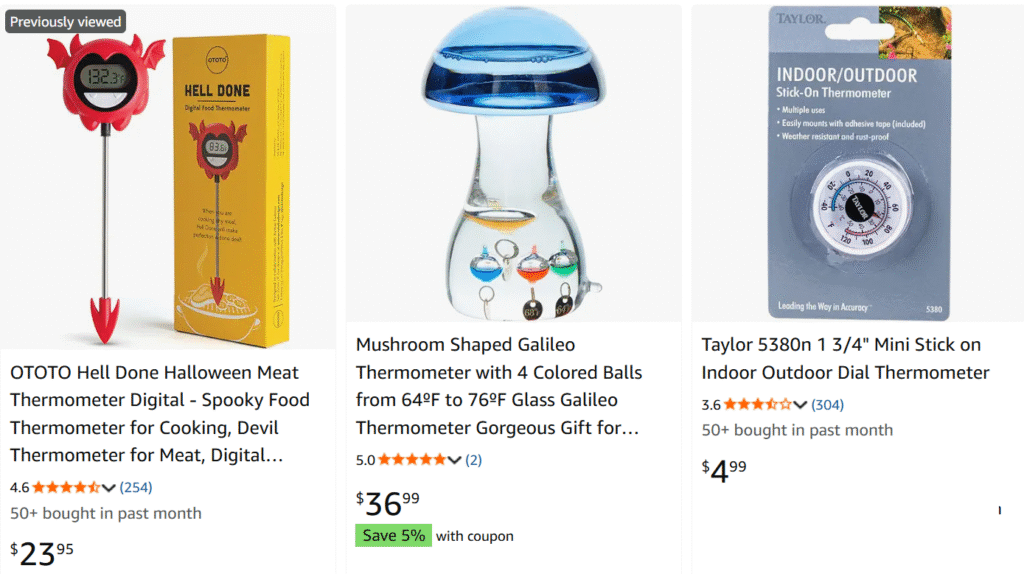
Task: Open the 2 reviews link
Action: tap(473, 460)
